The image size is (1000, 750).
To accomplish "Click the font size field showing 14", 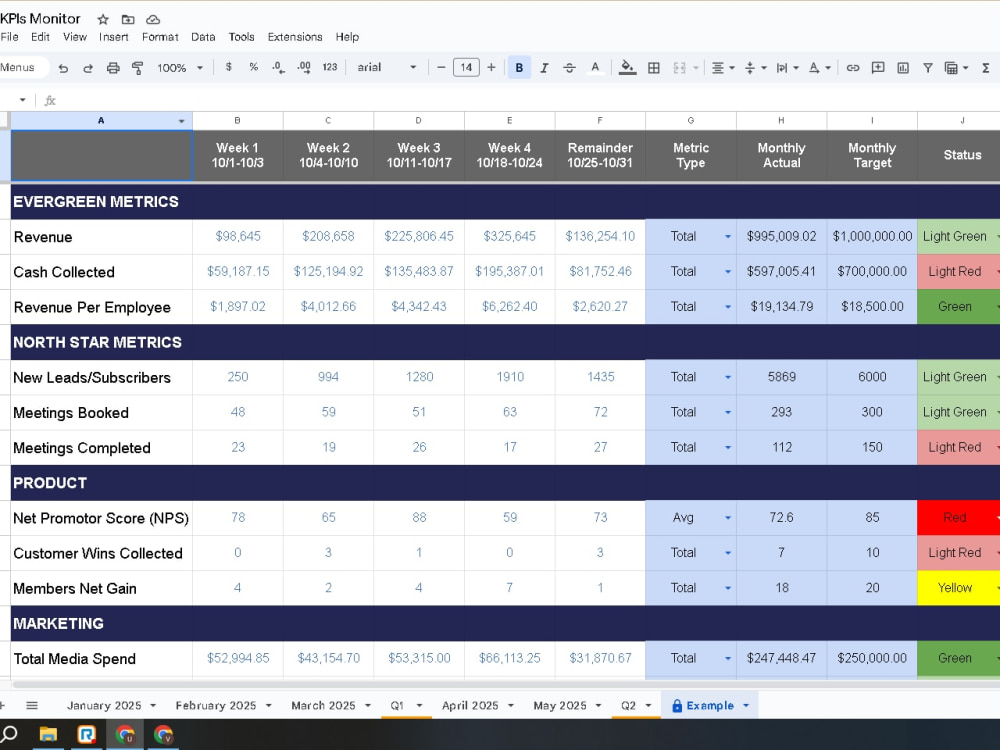I will click(466, 67).
